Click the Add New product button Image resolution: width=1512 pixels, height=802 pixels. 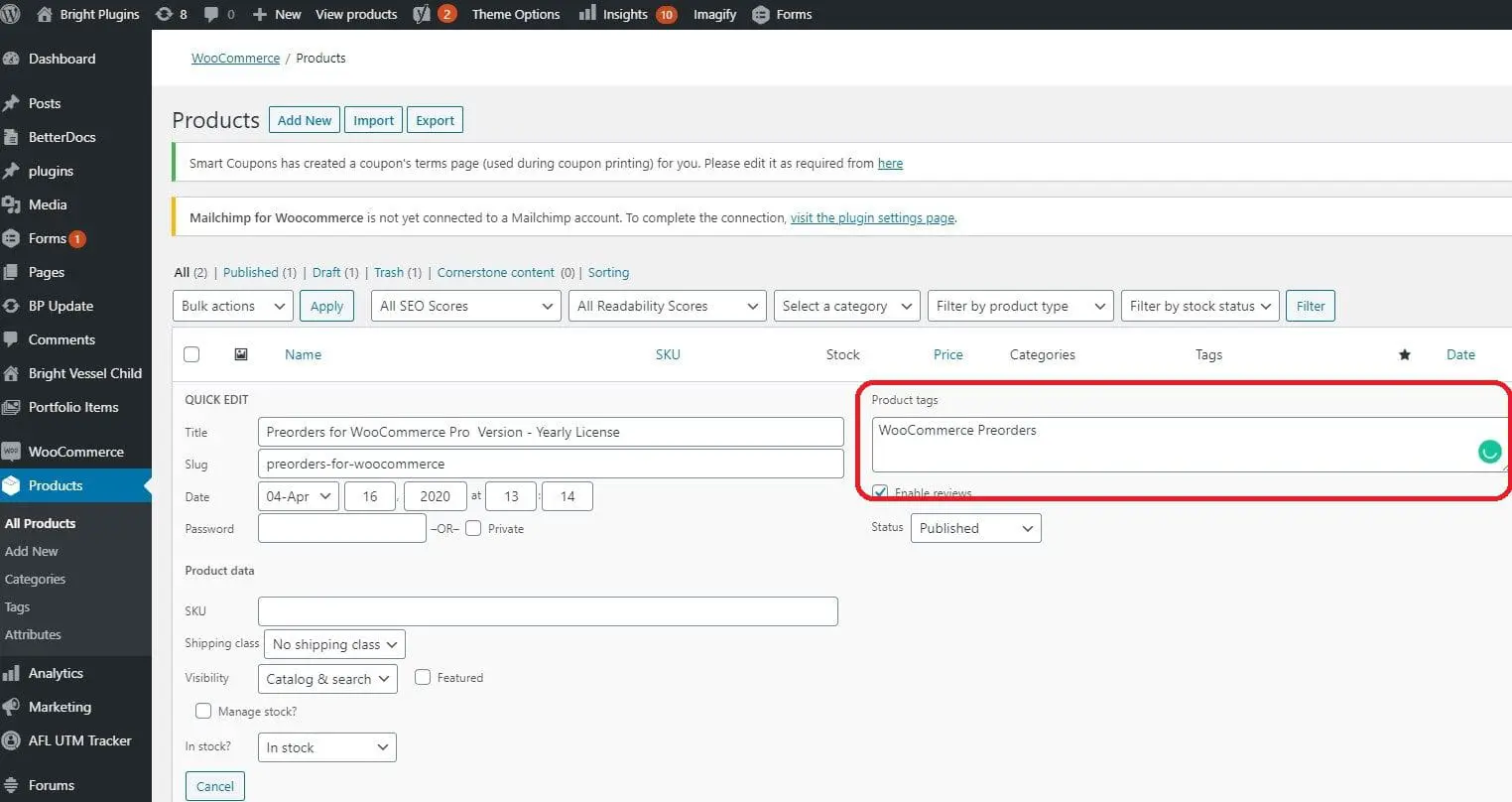(304, 119)
